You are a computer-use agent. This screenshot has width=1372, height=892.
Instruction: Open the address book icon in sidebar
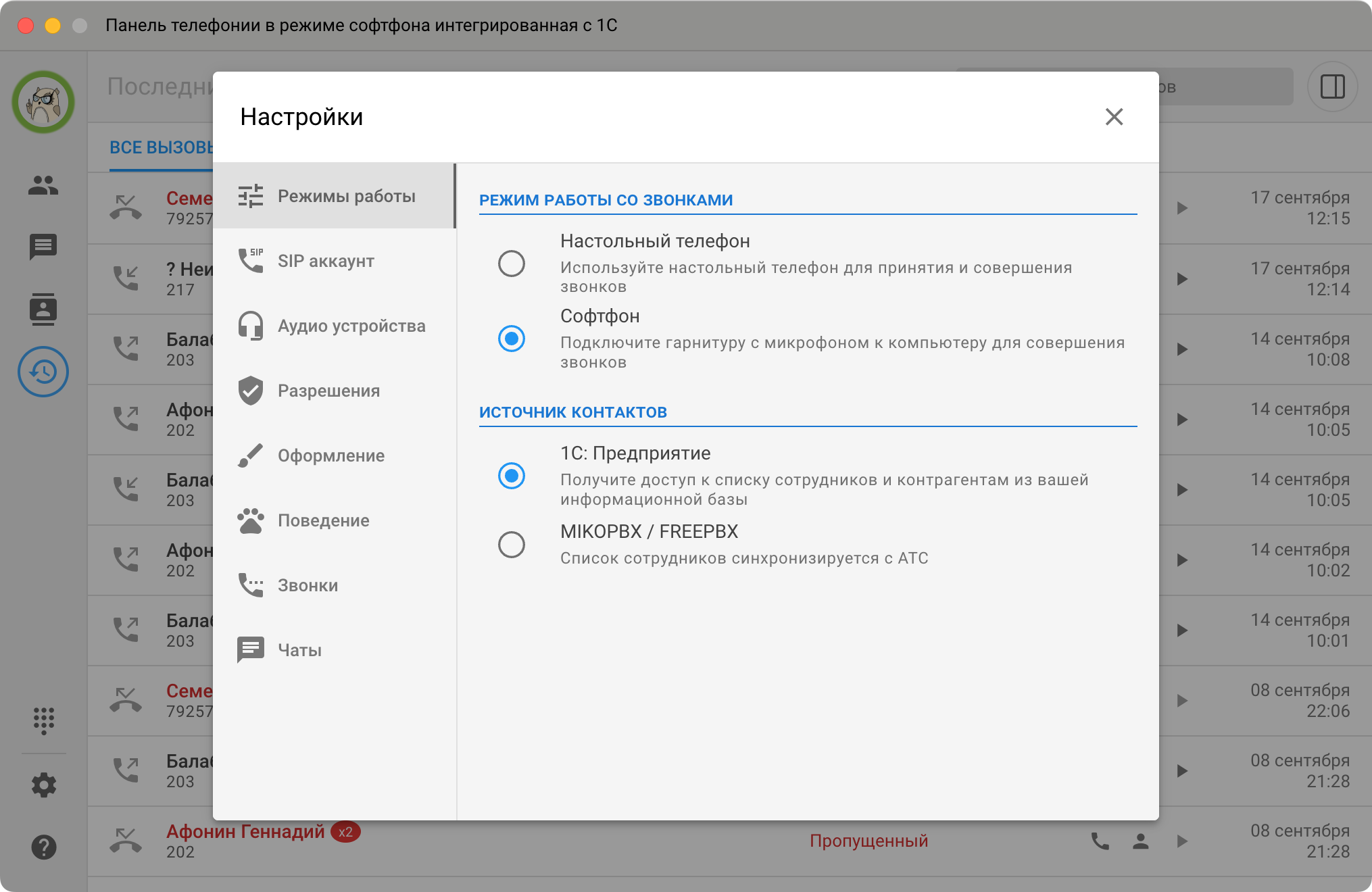pos(43,309)
